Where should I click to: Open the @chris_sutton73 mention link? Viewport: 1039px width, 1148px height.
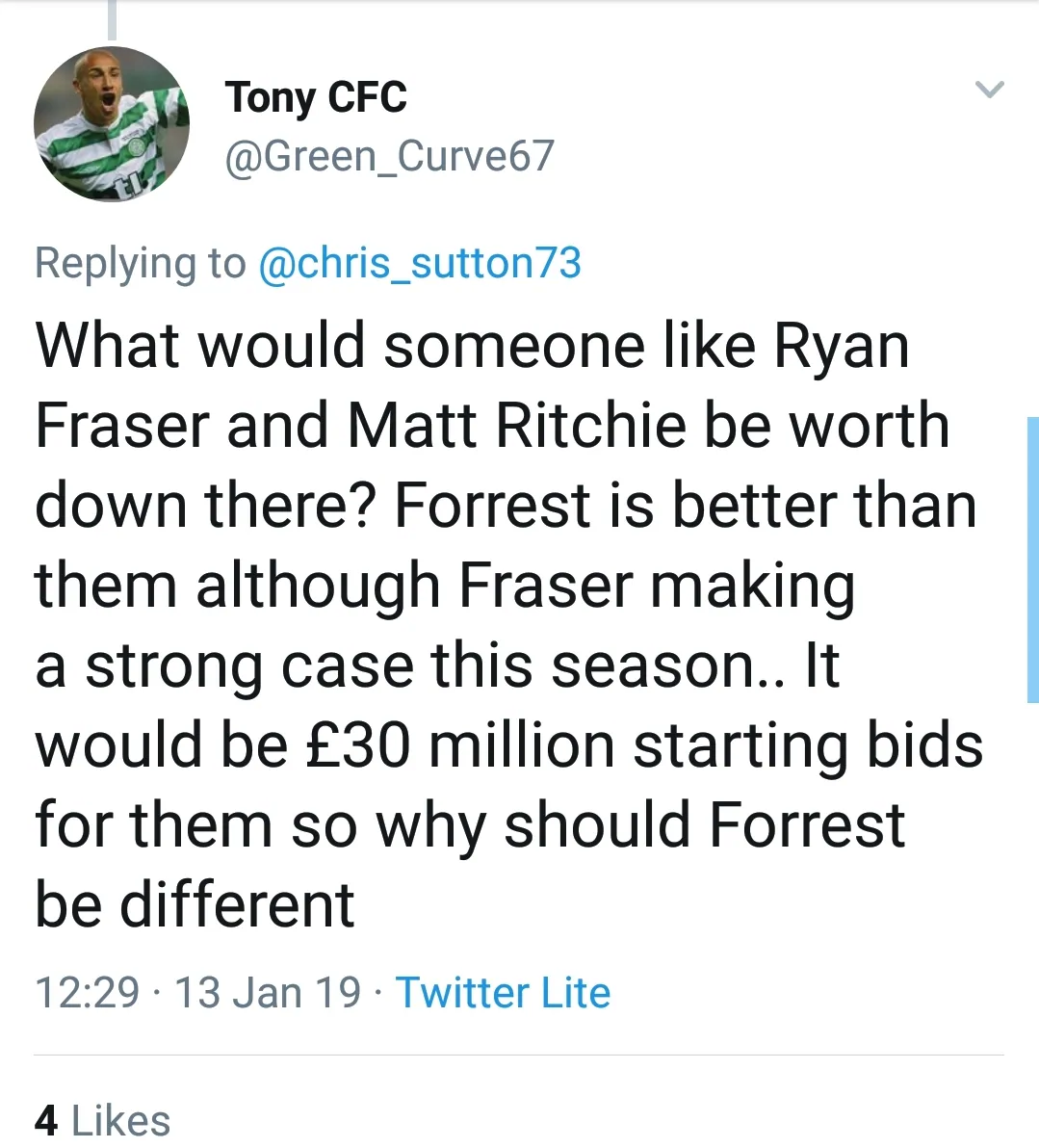point(420,263)
